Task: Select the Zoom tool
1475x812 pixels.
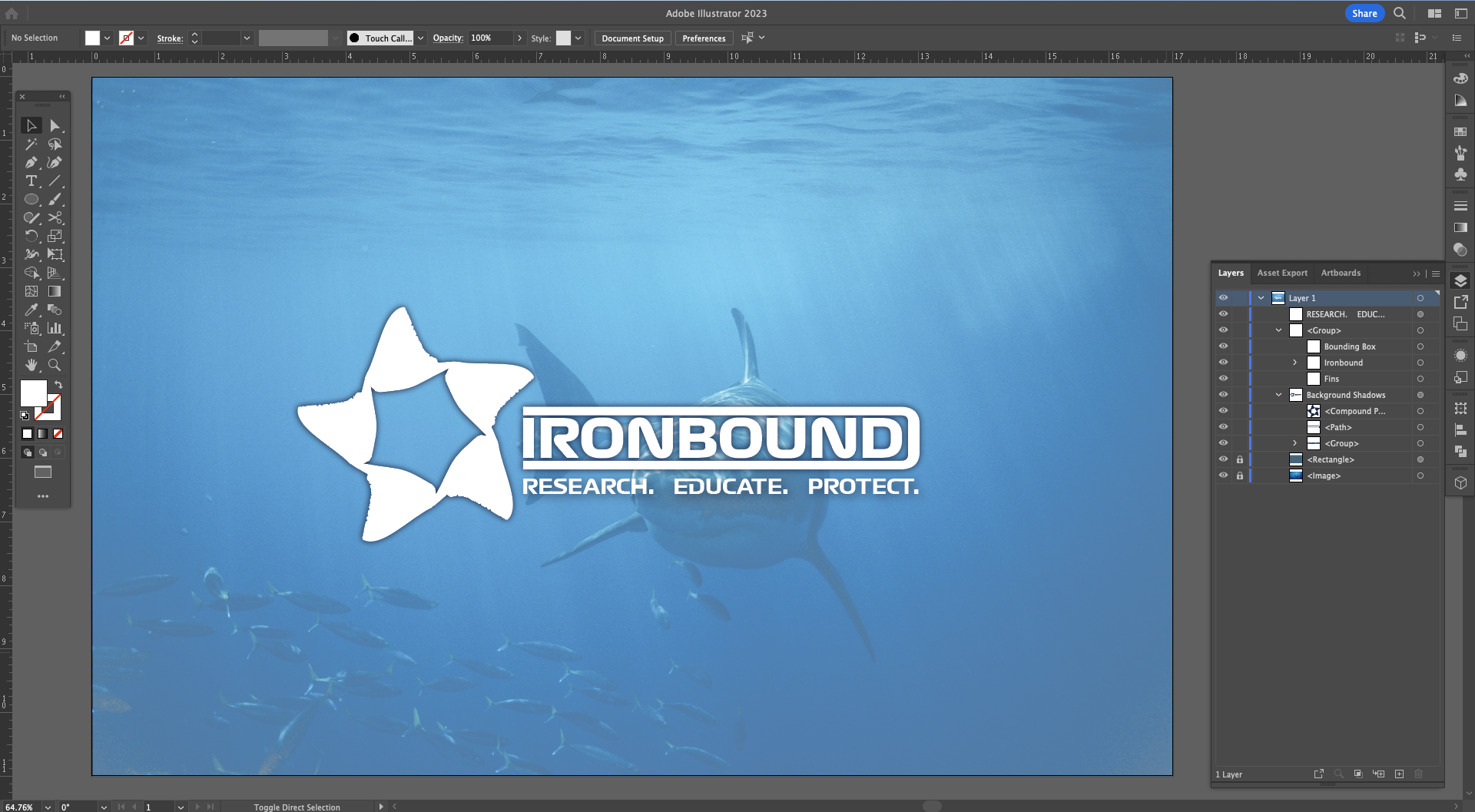Action: (55, 365)
